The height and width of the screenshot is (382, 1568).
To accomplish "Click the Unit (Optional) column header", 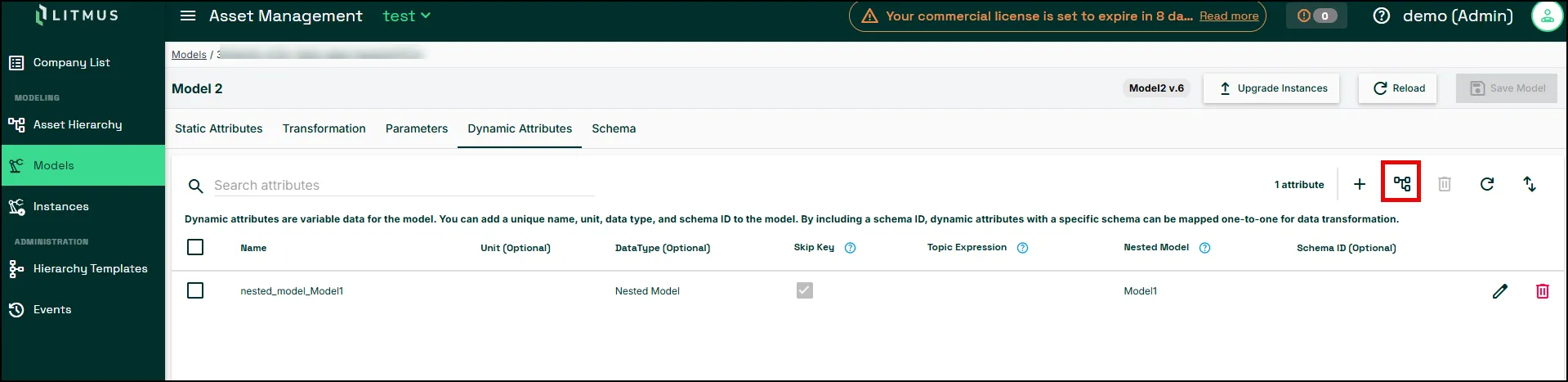I will (x=516, y=248).
